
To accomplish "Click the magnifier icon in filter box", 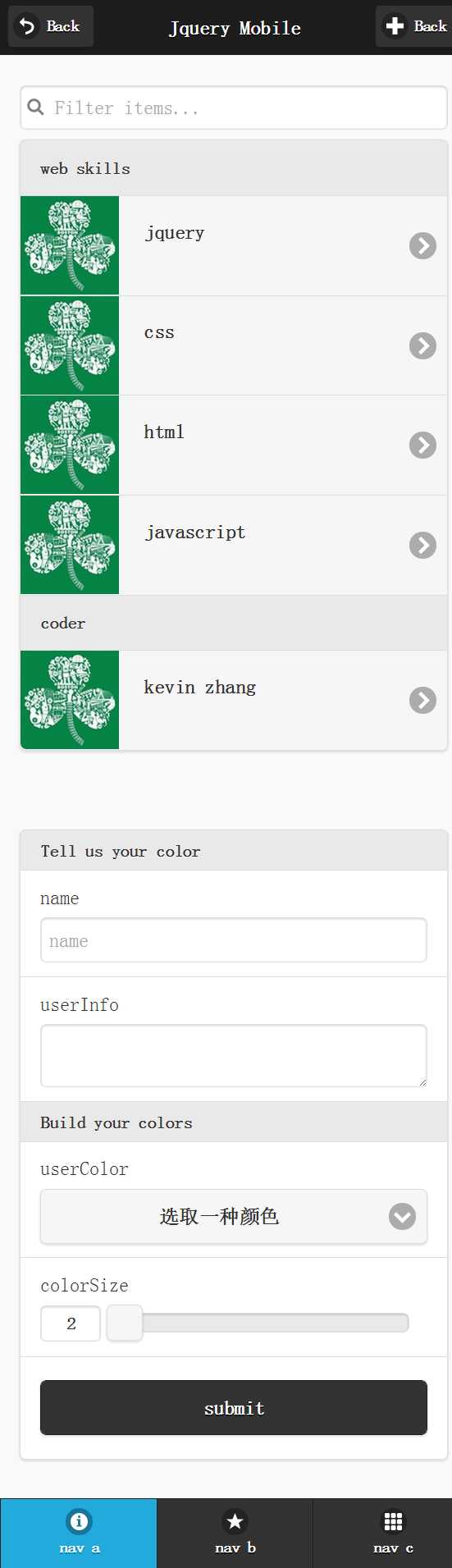I will (x=35, y=107).
